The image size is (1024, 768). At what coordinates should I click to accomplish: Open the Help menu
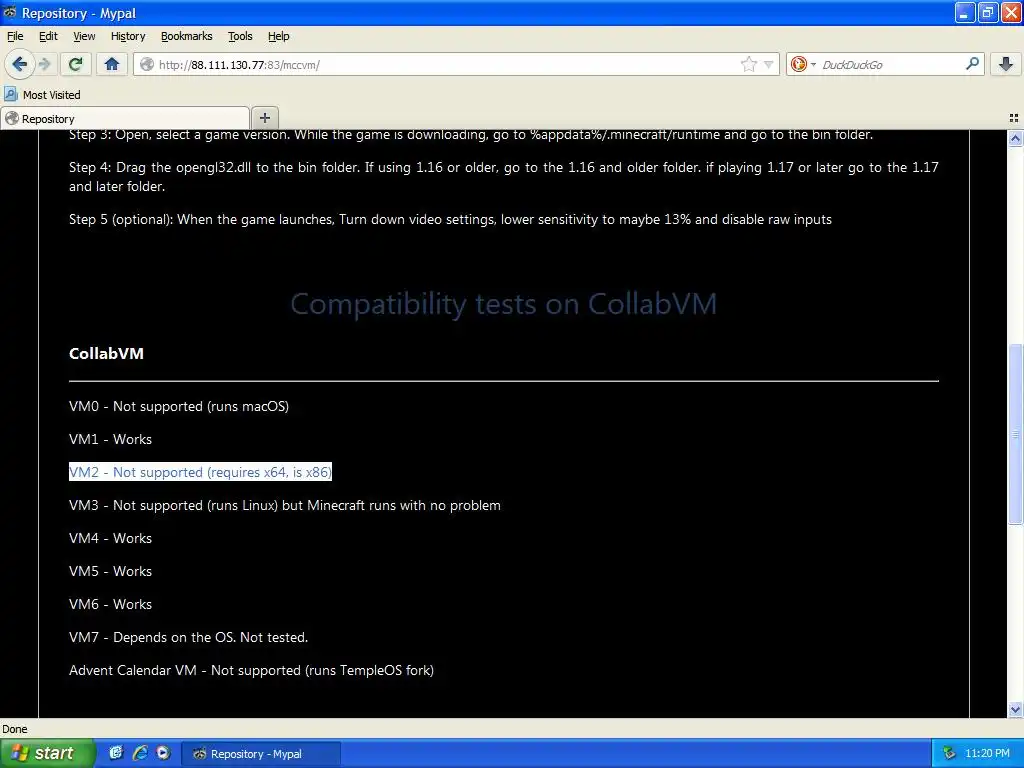coord(279,36)
